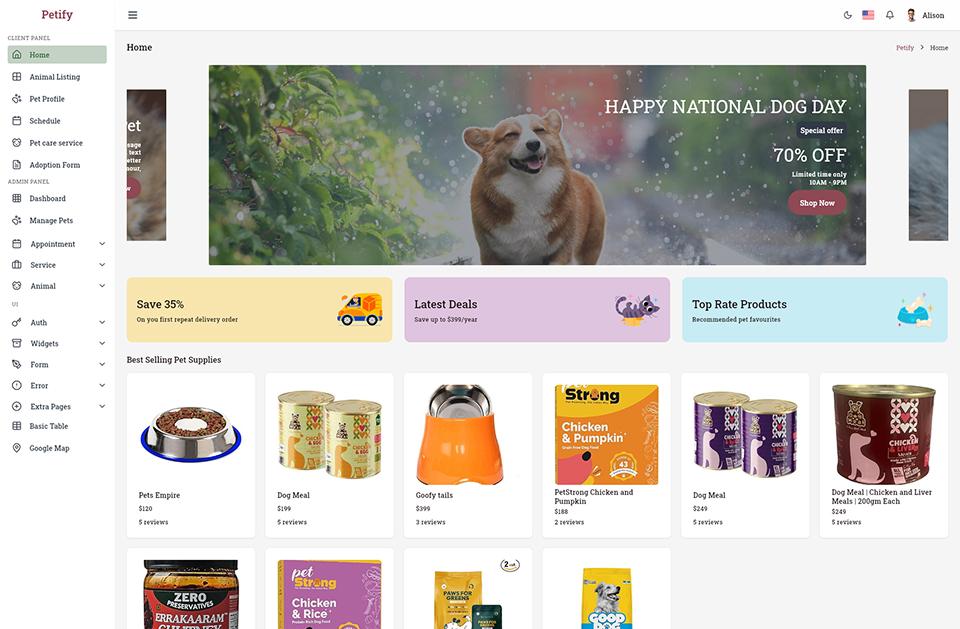
Task: Expand the Appointment submenu chevron
Action: (x=102, y=244)
